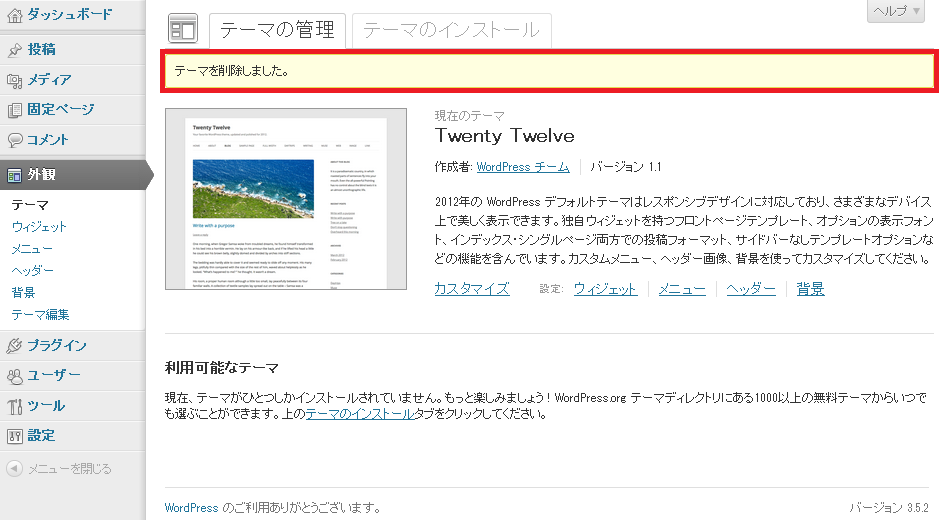Click the Settings icon in sidebar

point(15,436)
